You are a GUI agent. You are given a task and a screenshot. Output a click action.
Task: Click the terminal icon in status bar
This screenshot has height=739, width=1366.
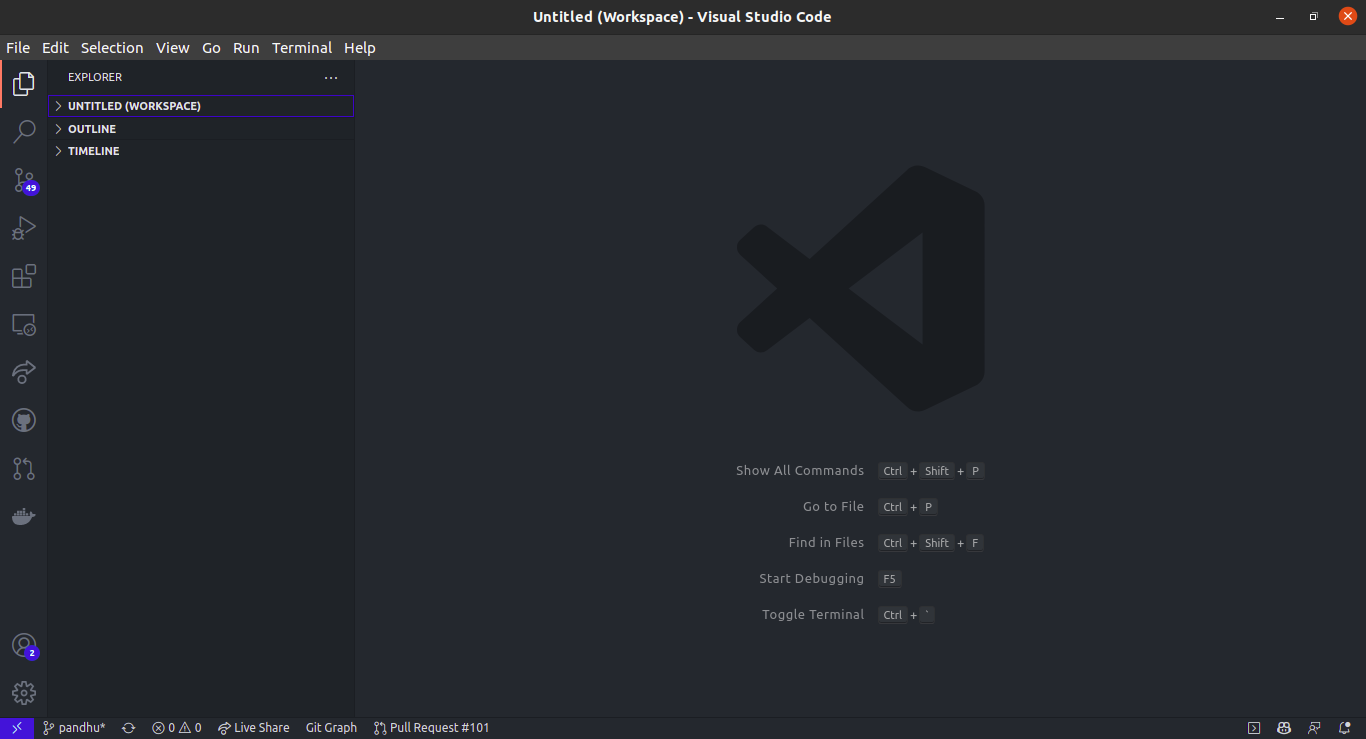click(1254, 728)
